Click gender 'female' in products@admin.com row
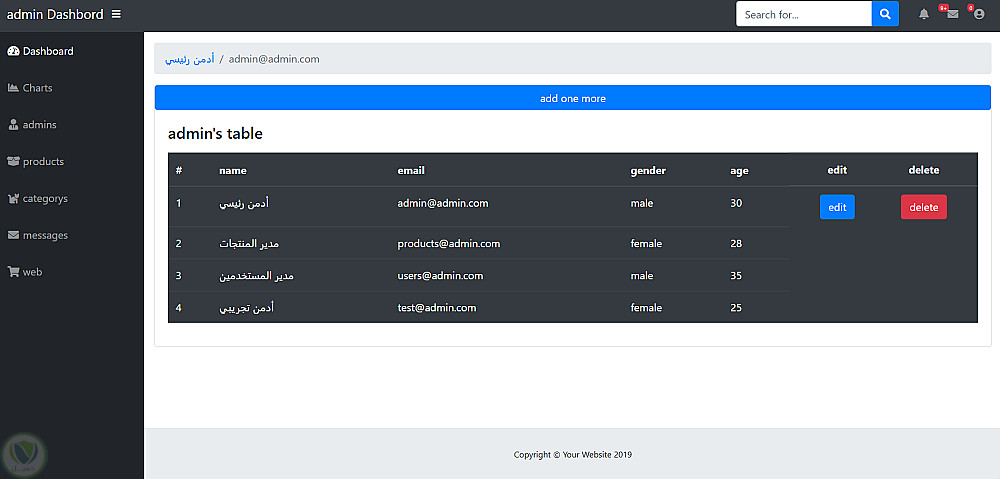 click(x=646, y=244)
